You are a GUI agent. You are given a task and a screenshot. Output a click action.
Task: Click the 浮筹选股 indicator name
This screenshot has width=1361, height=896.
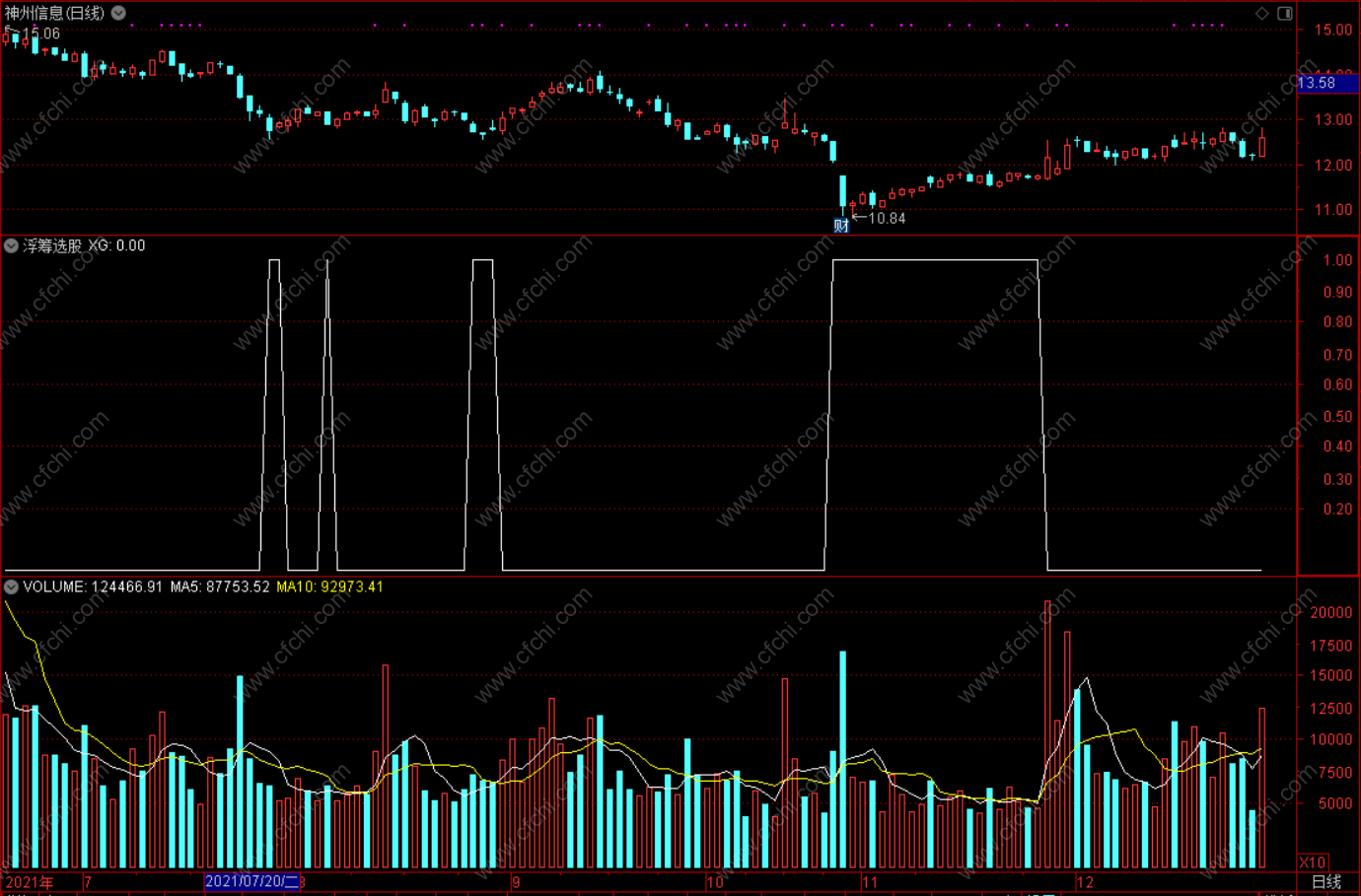[52, 245]
